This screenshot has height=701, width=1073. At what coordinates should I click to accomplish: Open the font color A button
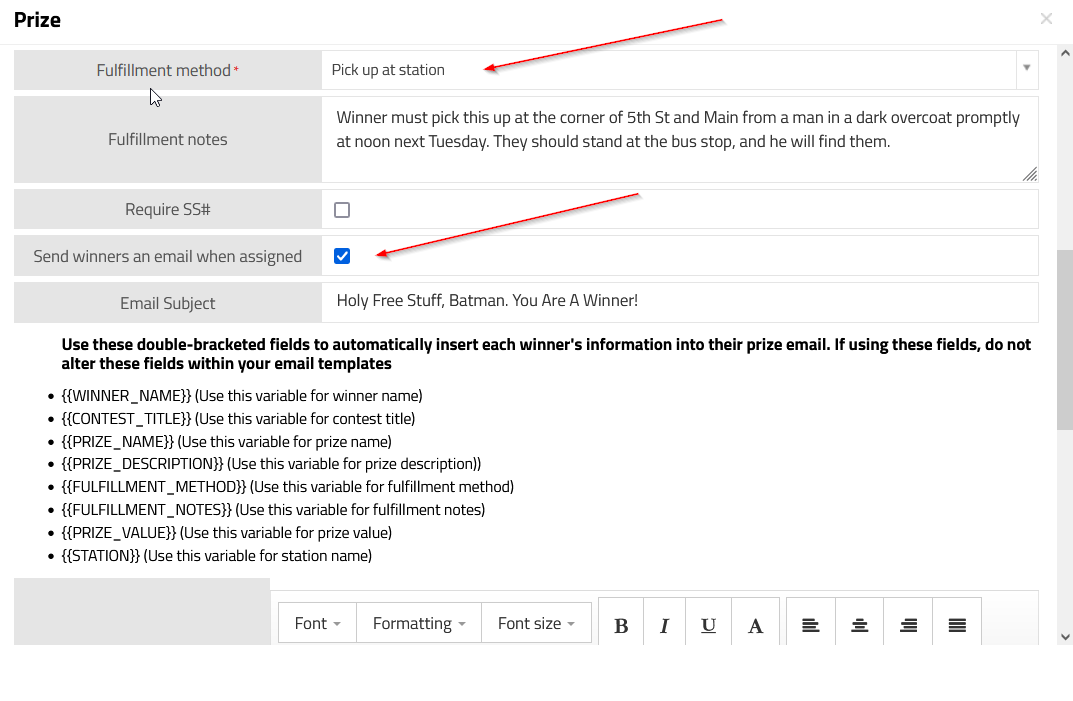coord(755,624)
